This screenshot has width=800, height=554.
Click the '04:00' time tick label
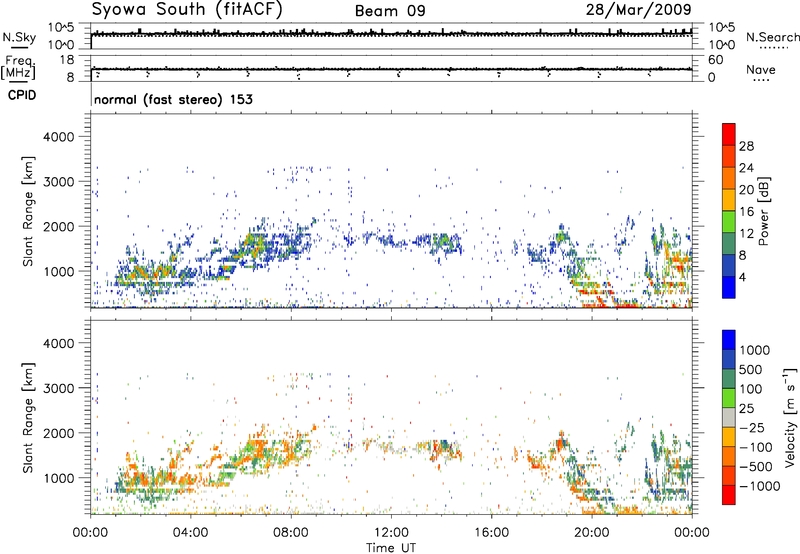pyautogui.click(x=190, y=533)
